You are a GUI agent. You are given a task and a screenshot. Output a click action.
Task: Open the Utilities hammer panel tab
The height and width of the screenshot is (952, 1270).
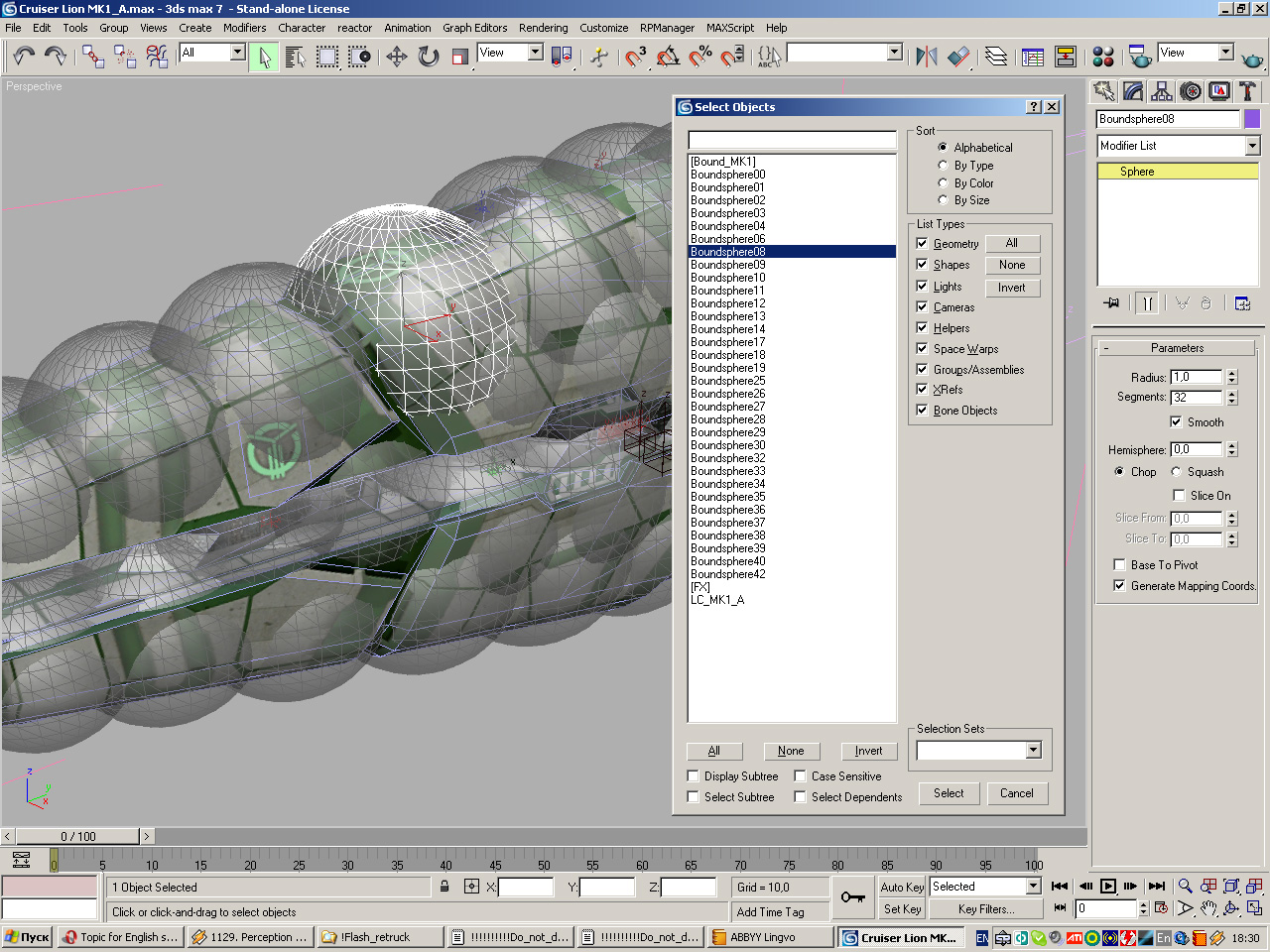(x=1247, y=92)
